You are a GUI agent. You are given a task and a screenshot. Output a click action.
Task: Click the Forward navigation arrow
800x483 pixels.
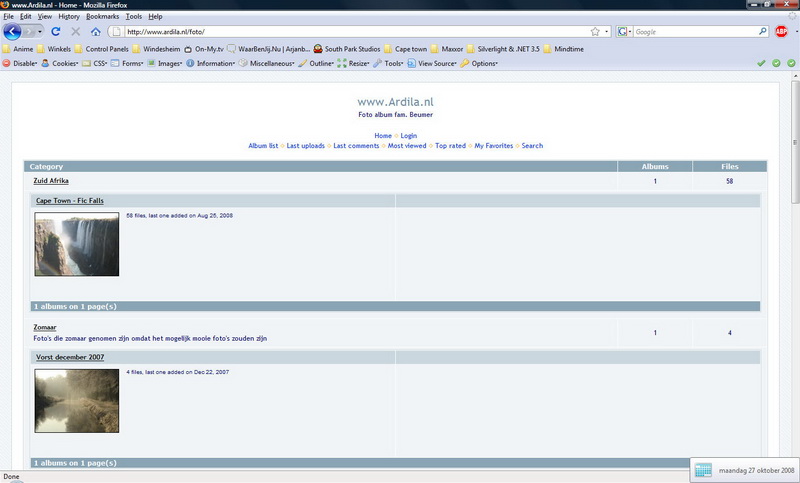click(x=29, y=32)
